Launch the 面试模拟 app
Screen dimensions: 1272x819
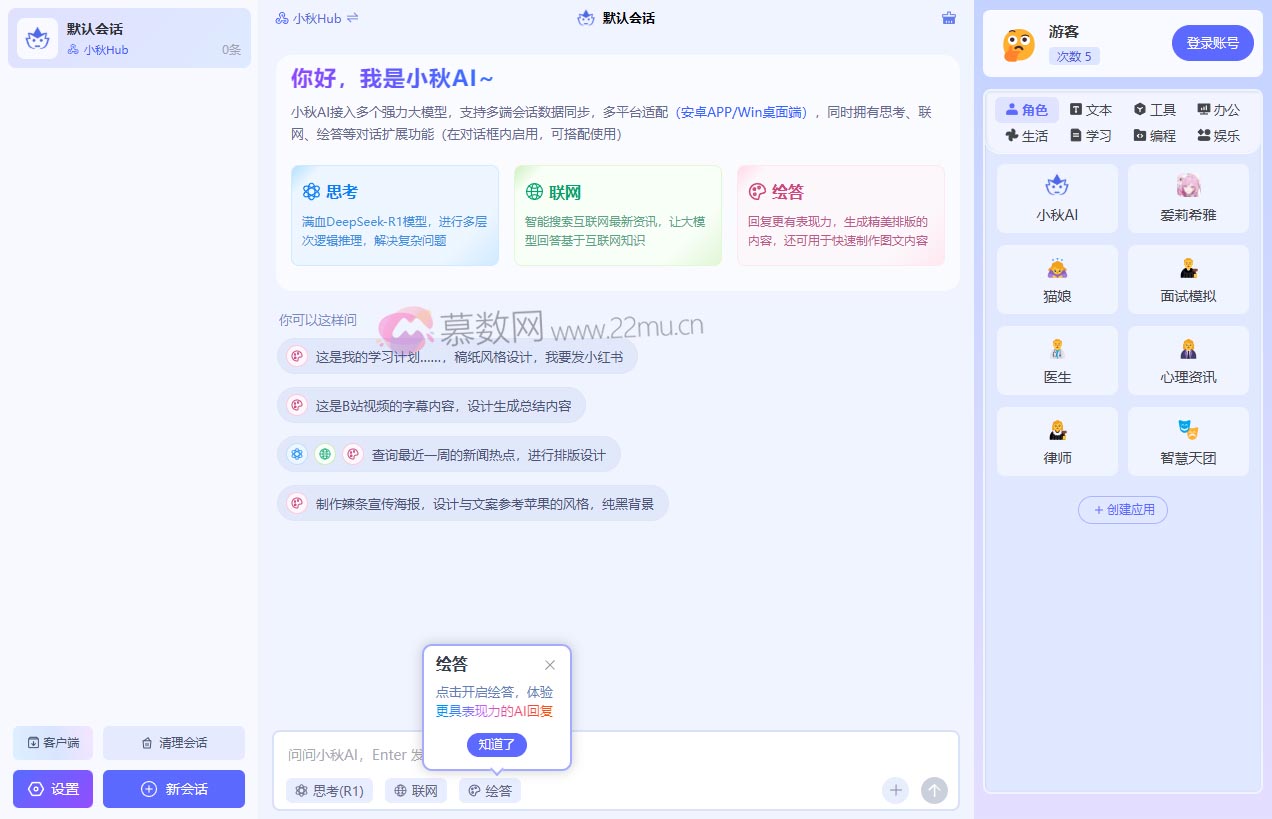point(1187,279)
